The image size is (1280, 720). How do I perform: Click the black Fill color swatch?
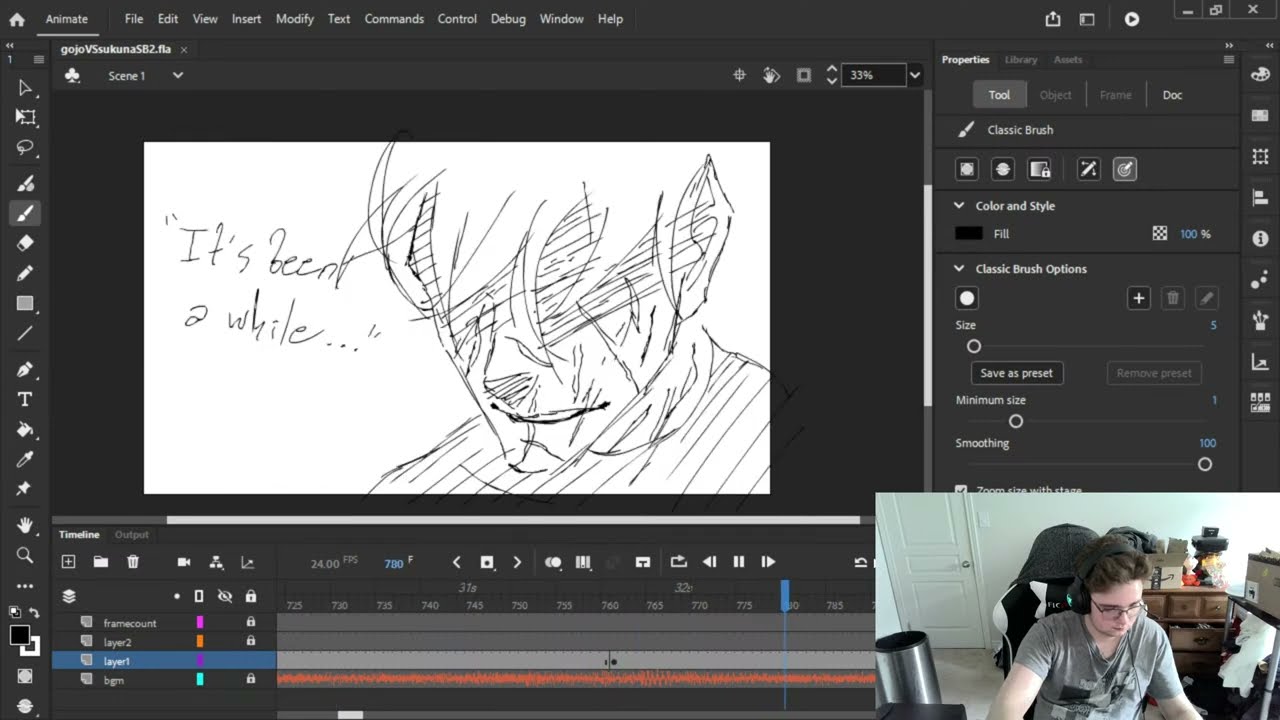968,233
